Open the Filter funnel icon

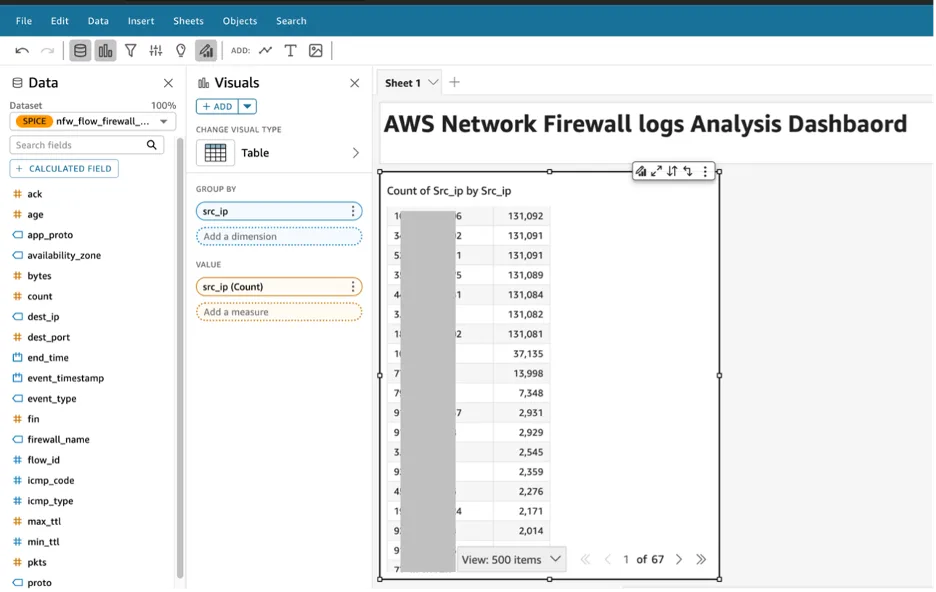[131, 51]
